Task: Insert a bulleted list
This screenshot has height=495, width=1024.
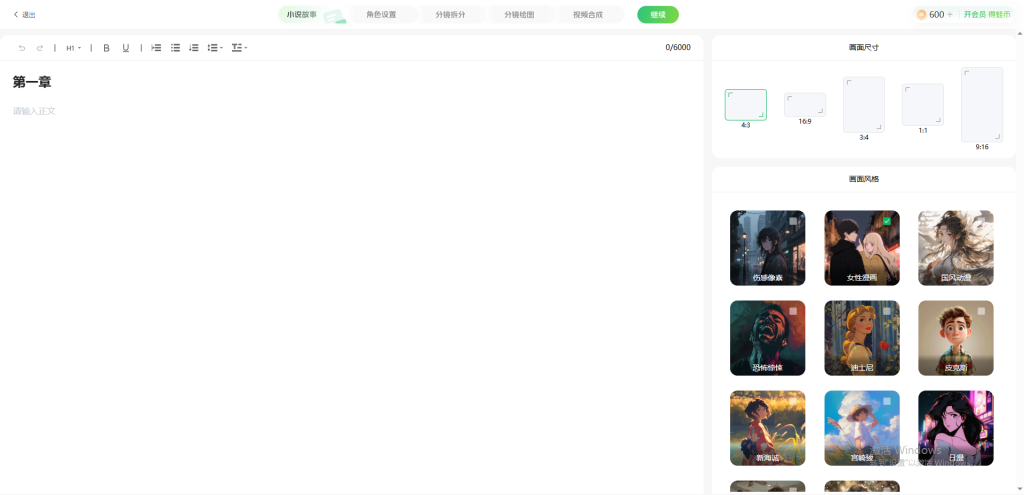Action: 175,48
